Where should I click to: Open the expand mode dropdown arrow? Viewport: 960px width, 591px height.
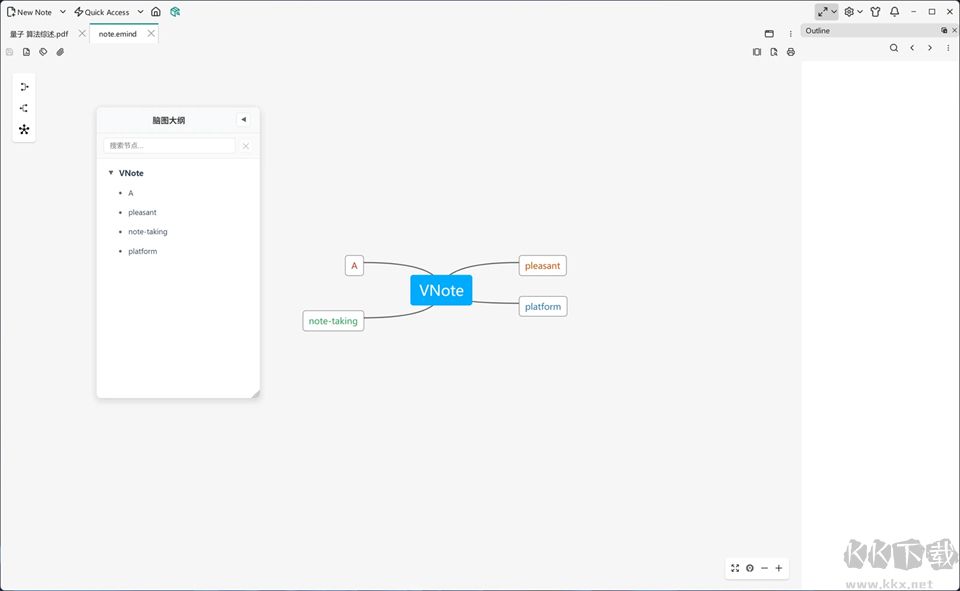[x=834, y=12]
